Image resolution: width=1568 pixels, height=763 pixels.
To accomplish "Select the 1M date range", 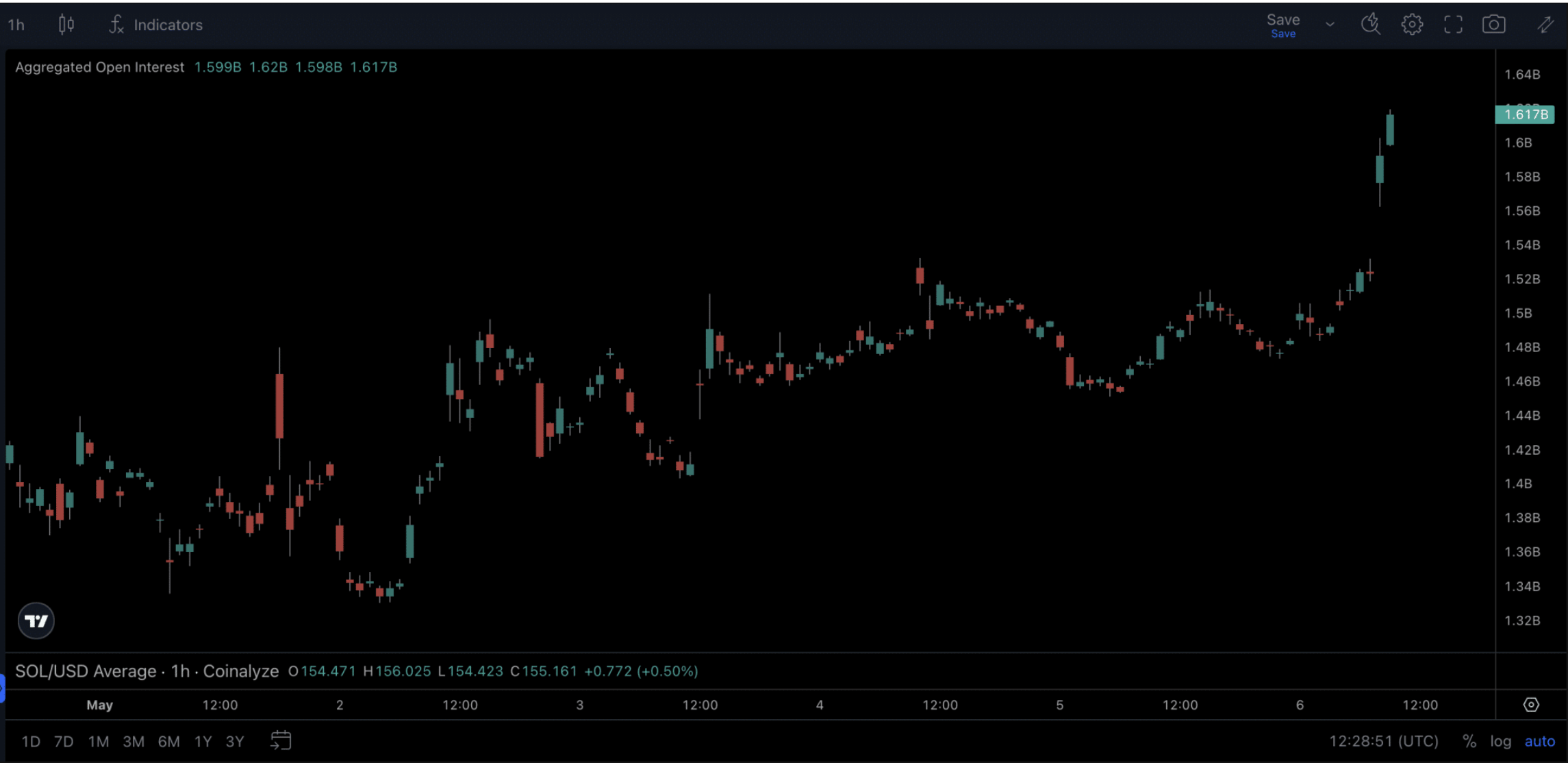I will tap(99, 741).
